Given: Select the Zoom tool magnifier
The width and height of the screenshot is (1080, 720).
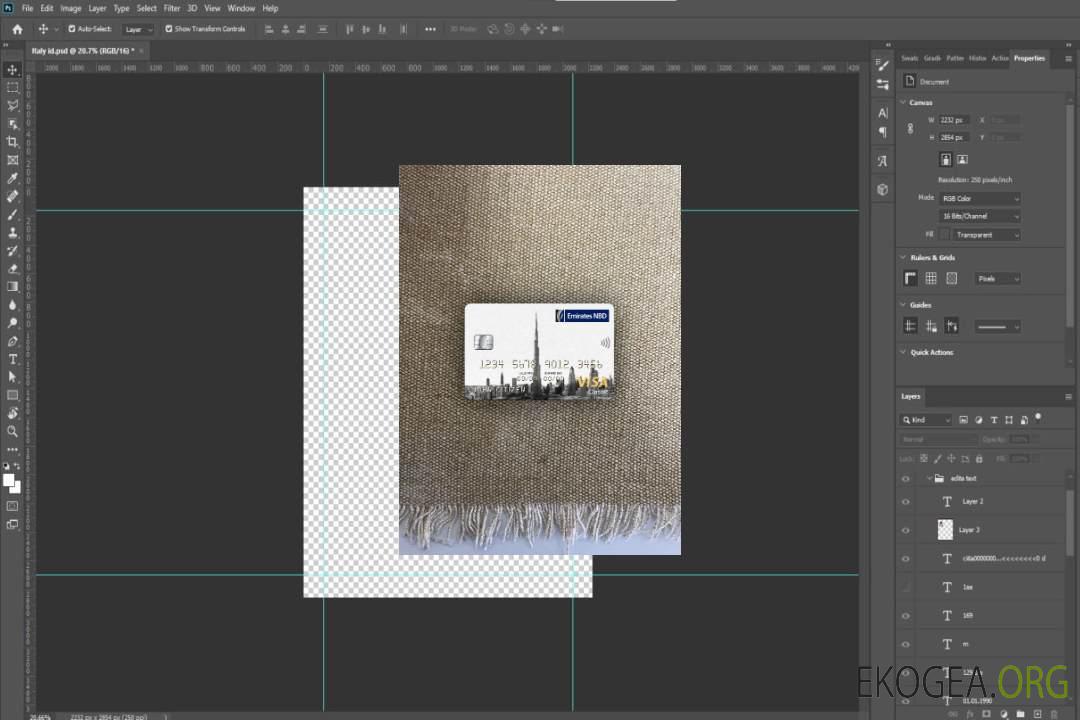Looking at the screenshot, I should [13, 431].
